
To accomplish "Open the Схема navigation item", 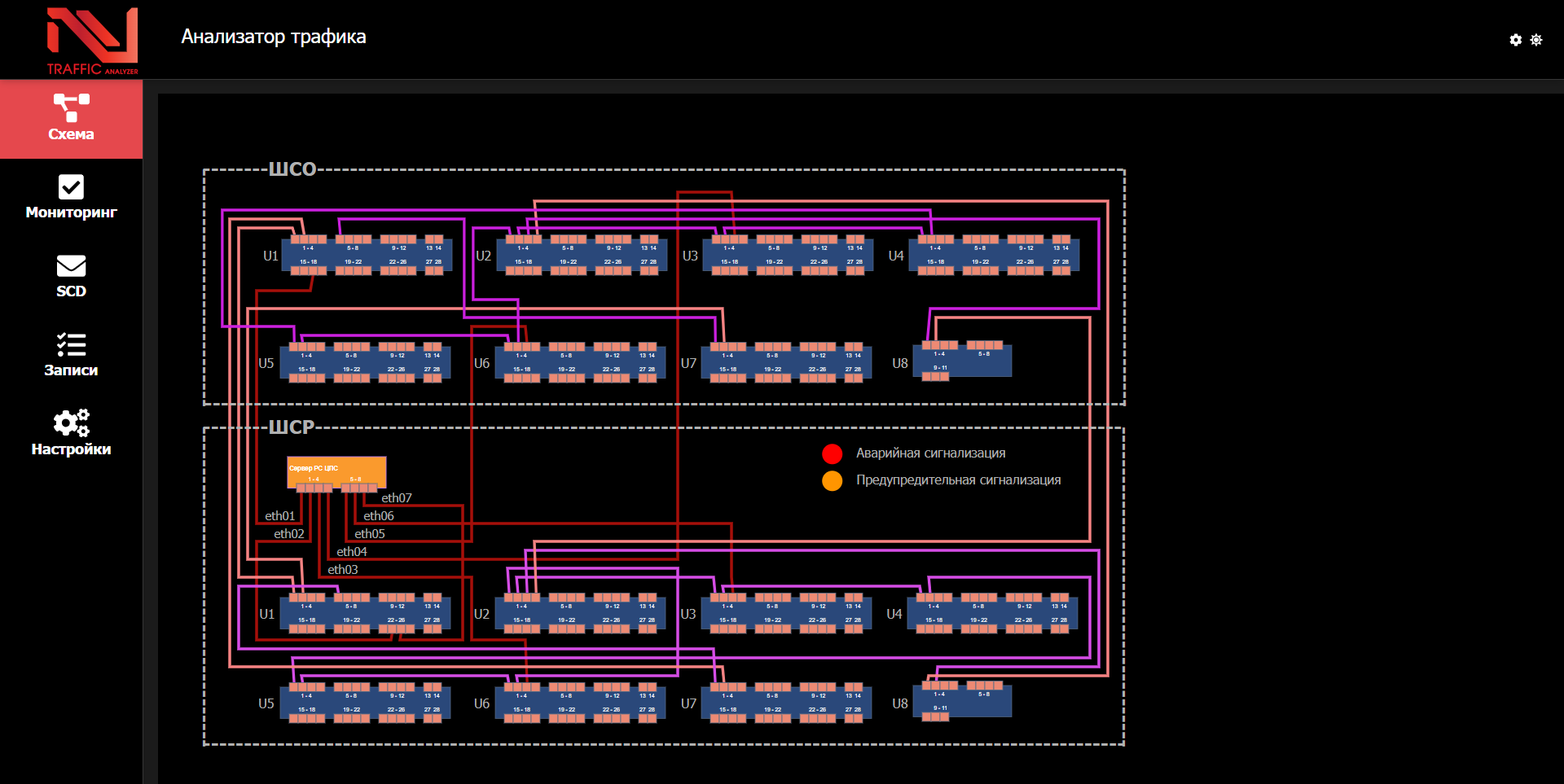I will click(x=71, y=119).
